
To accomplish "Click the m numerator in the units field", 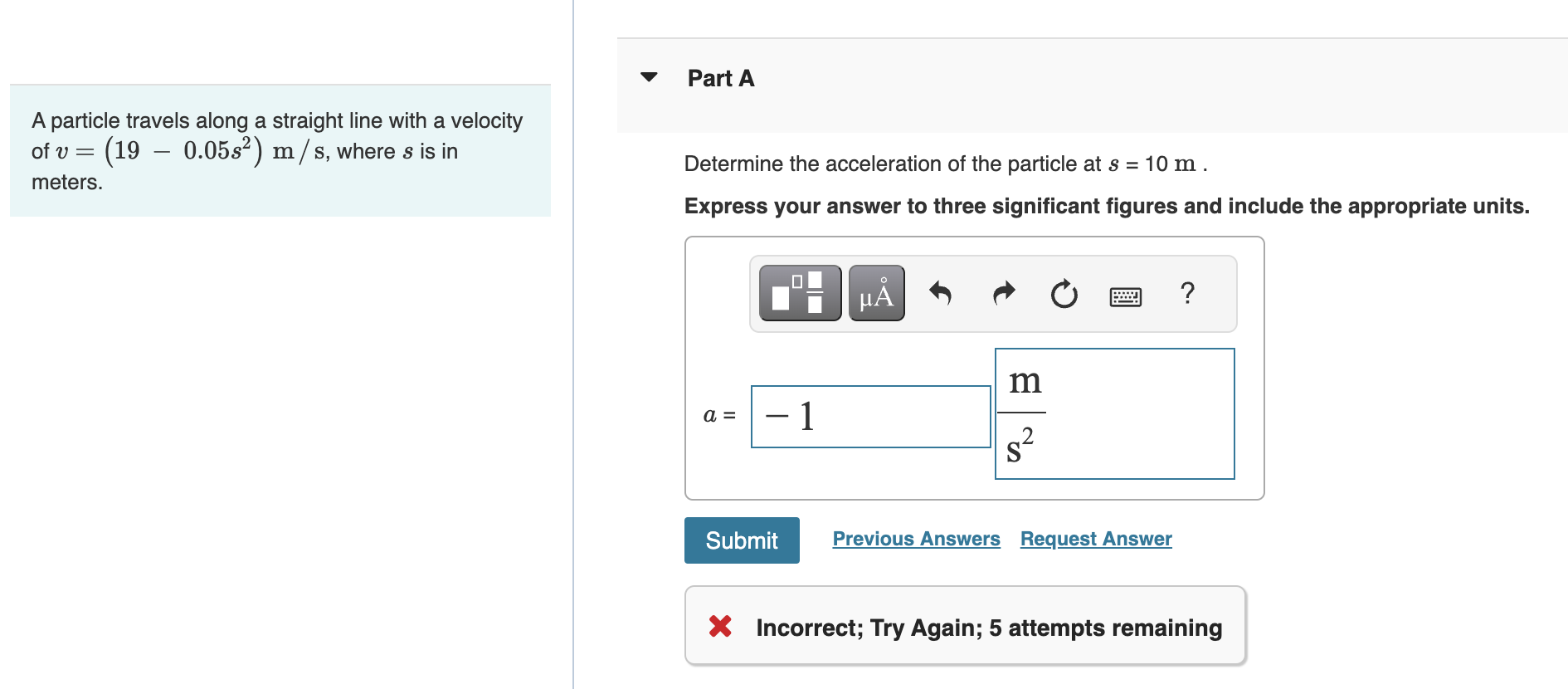I will click(x=1025, y=380).
